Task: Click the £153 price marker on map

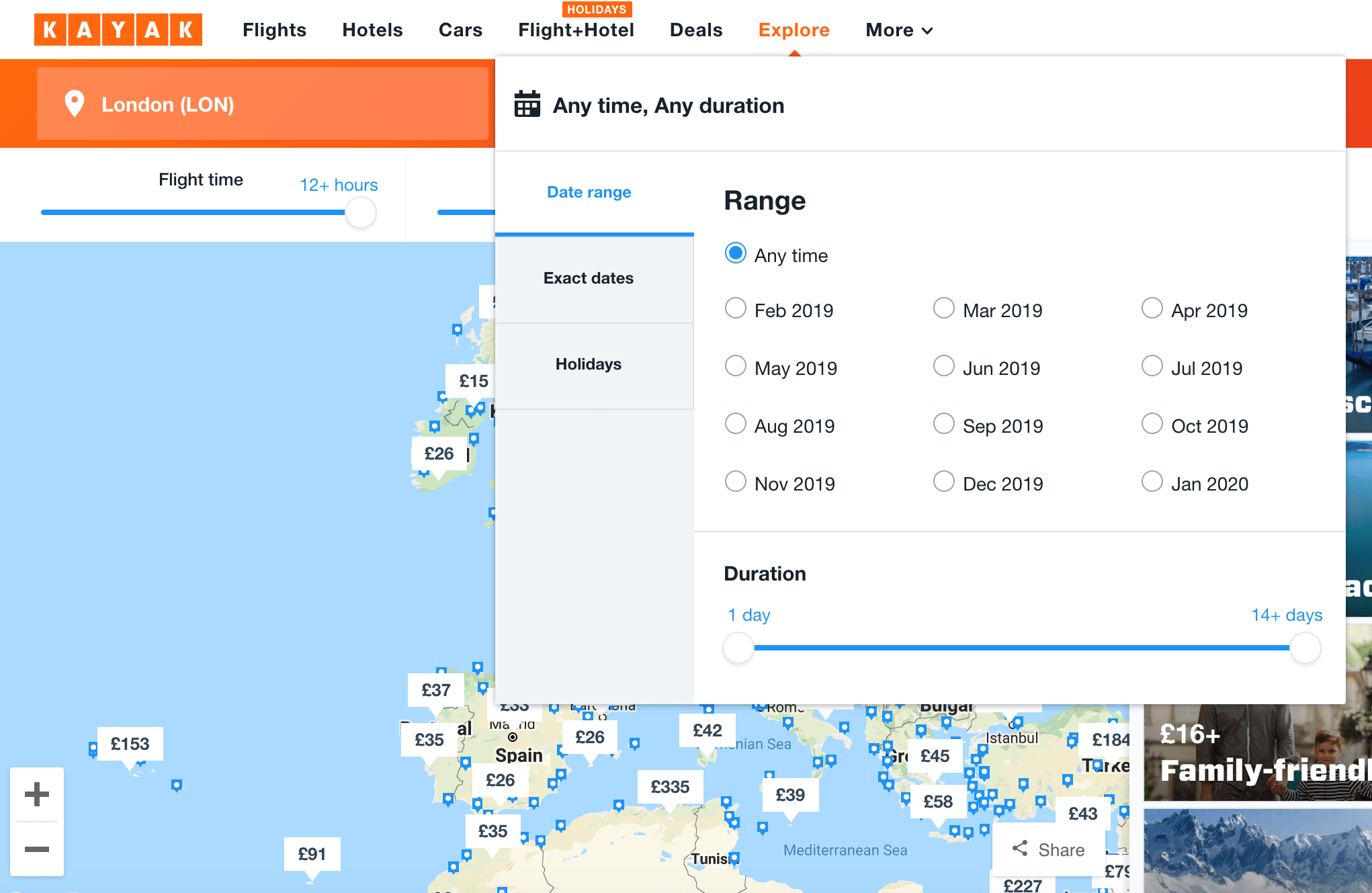Action: pos(130,744)
